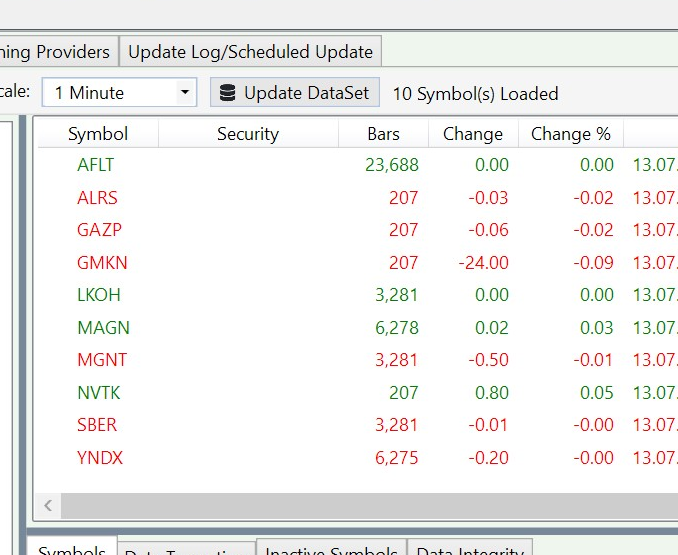The image size is (678, 555).
Task: Switch to Update Log/Scheduled Update tab
Action: [x=250, y=52]
